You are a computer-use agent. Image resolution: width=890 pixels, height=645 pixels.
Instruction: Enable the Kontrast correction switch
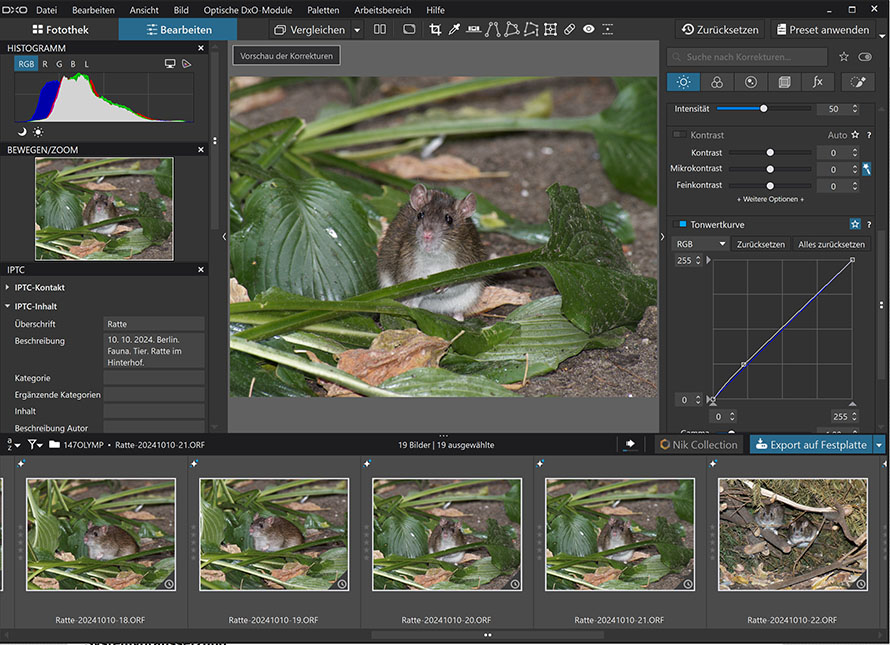coord(680,135)
